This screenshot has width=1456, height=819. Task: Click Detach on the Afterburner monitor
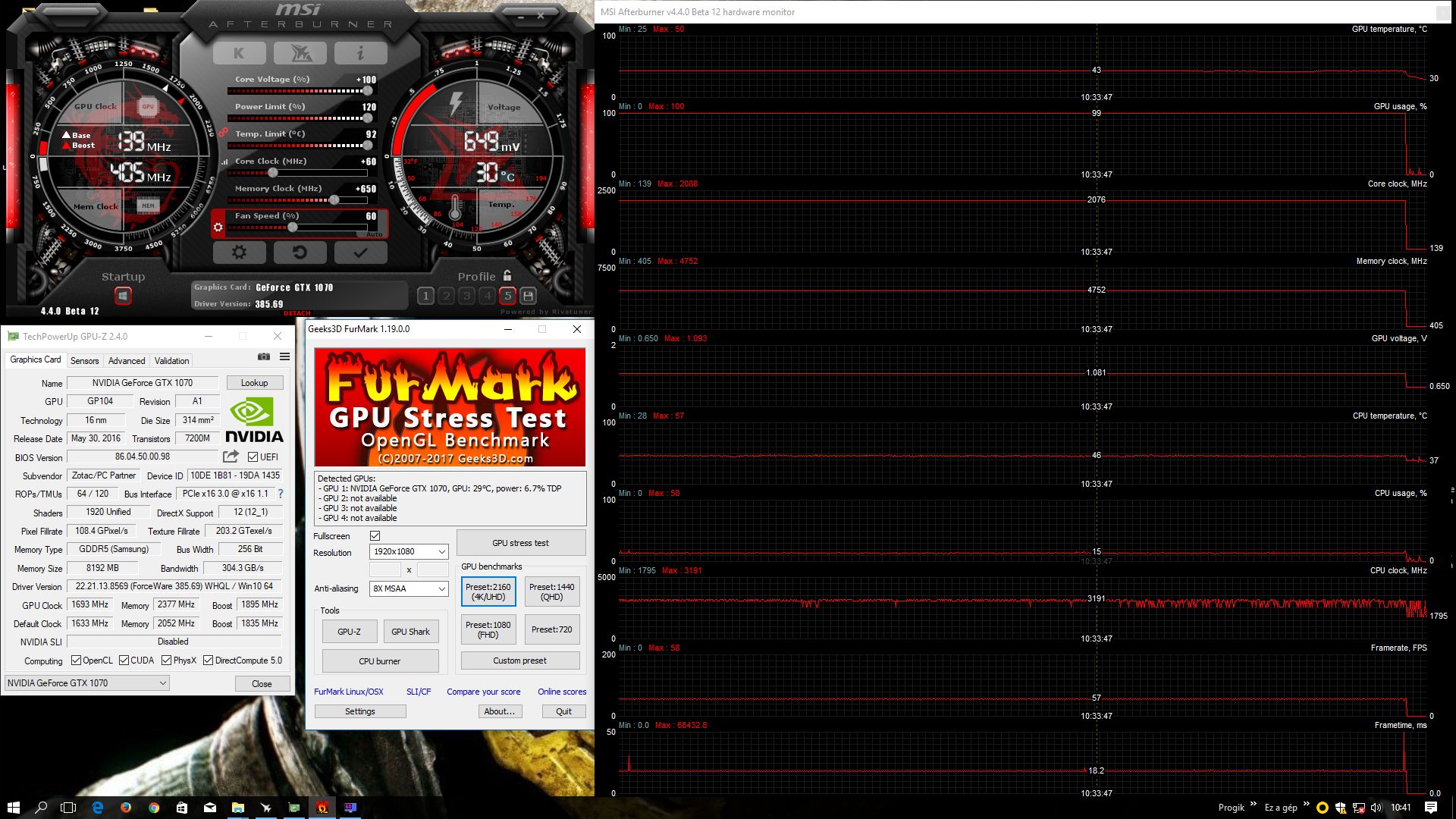(x=297, y=313)
